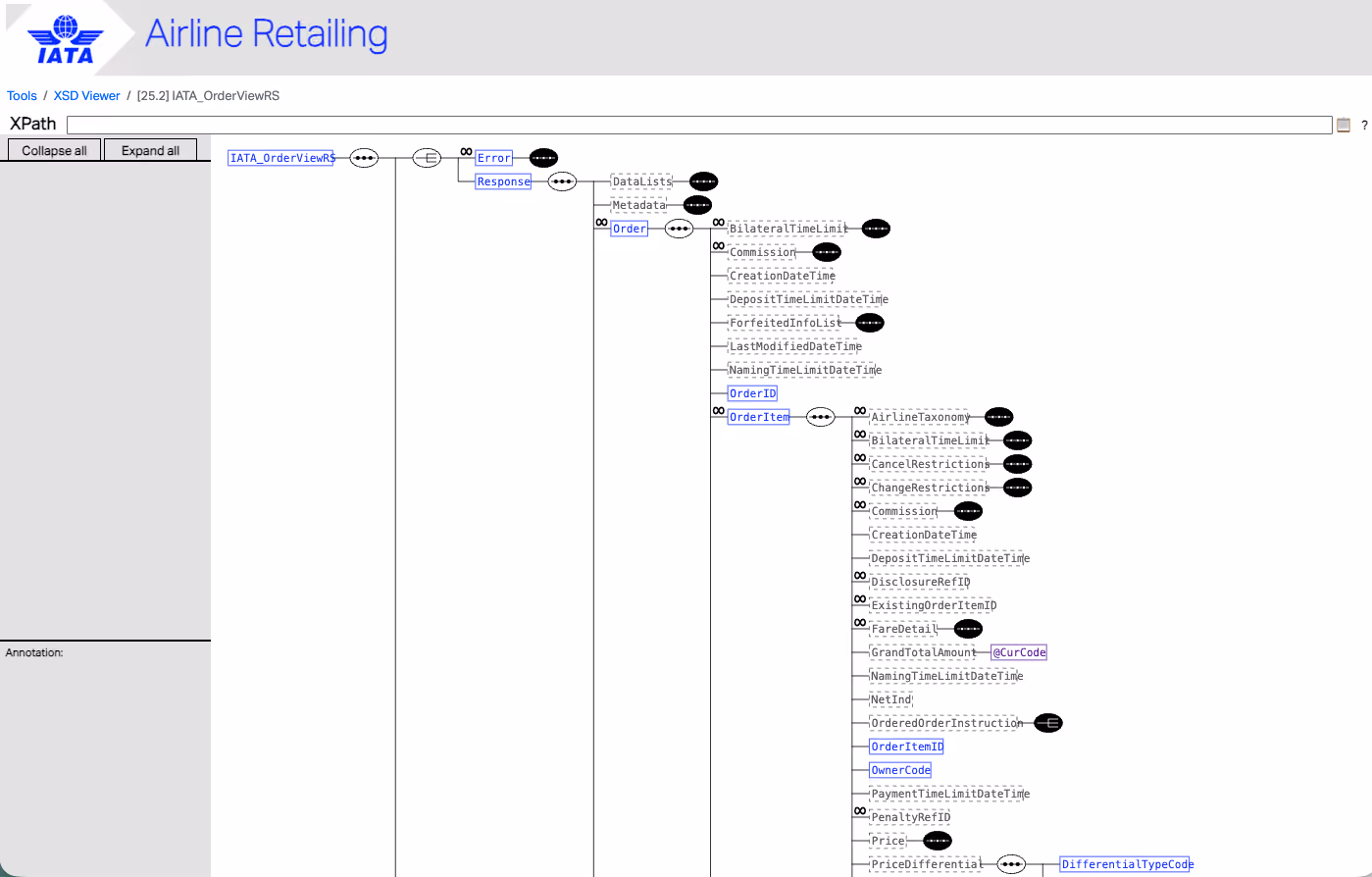Select the Metadata element
Screen dimensions: 1372x877
pos(638,205)
